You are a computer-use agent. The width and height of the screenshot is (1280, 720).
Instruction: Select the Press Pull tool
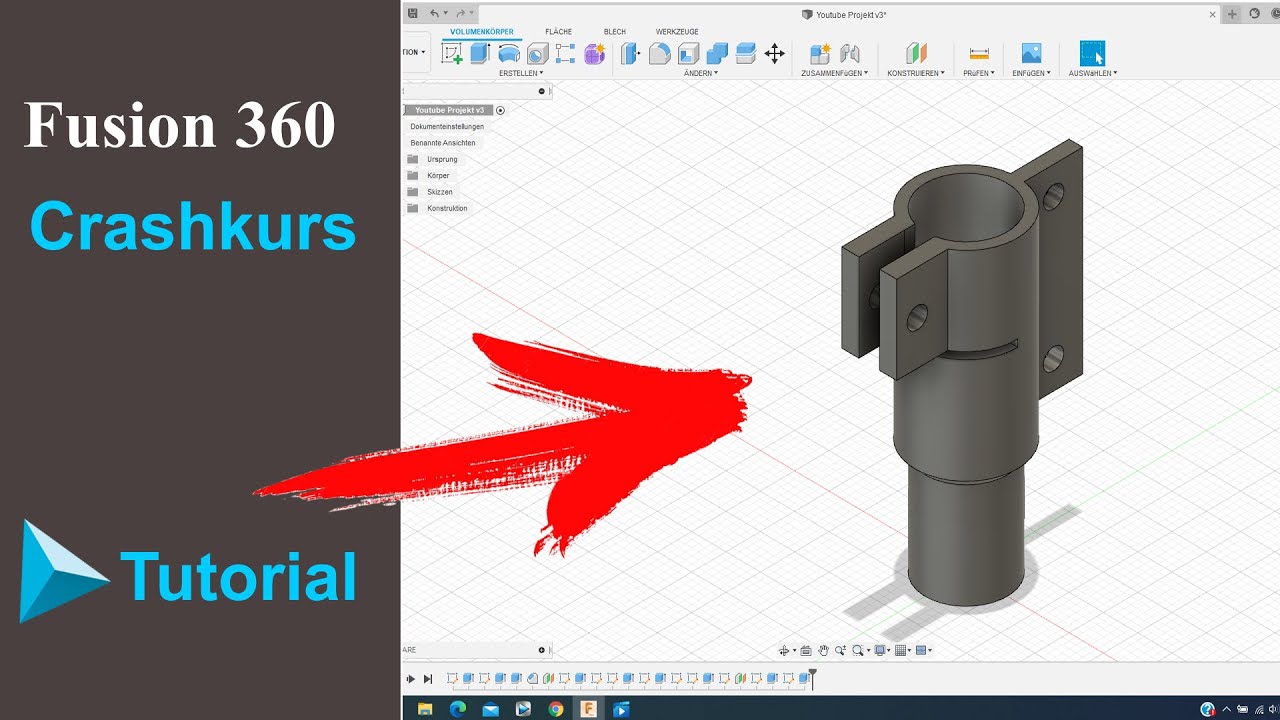click(x=630, y=54)
